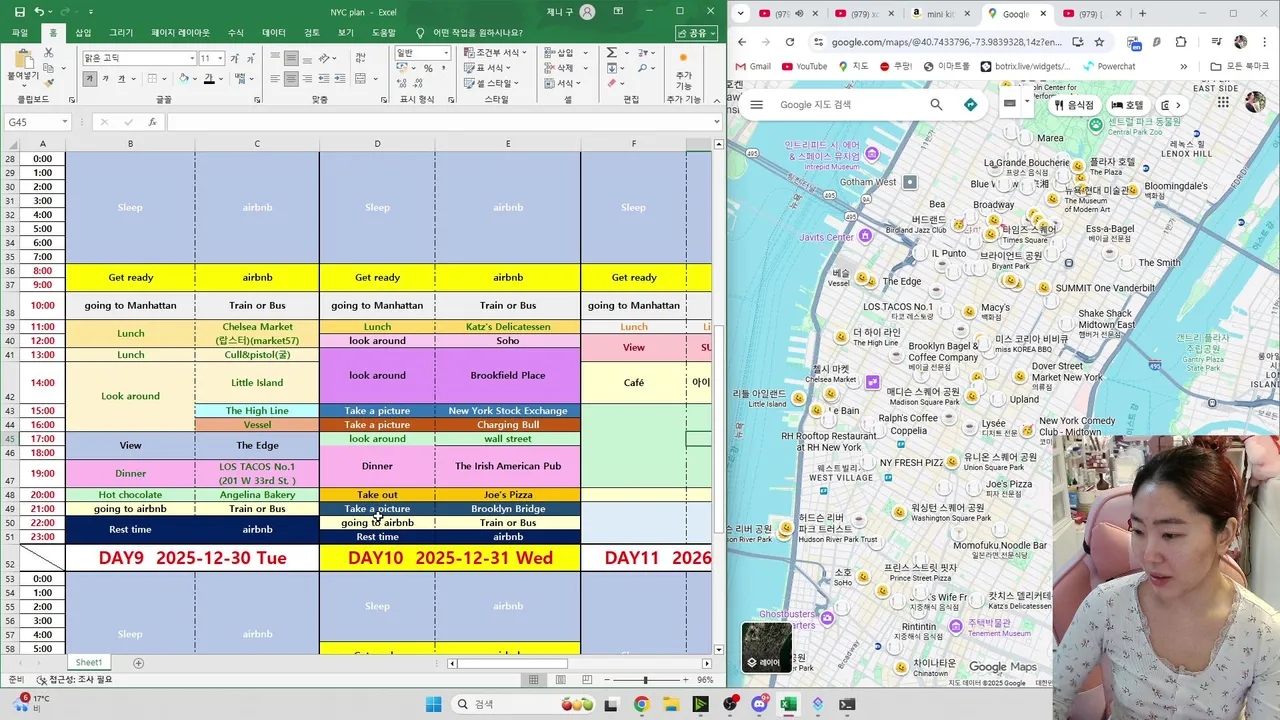This screenshot has width=1280, height=720.
Task: Click the 공유 Share button in Excel
Action: click(x=696, y=33)
